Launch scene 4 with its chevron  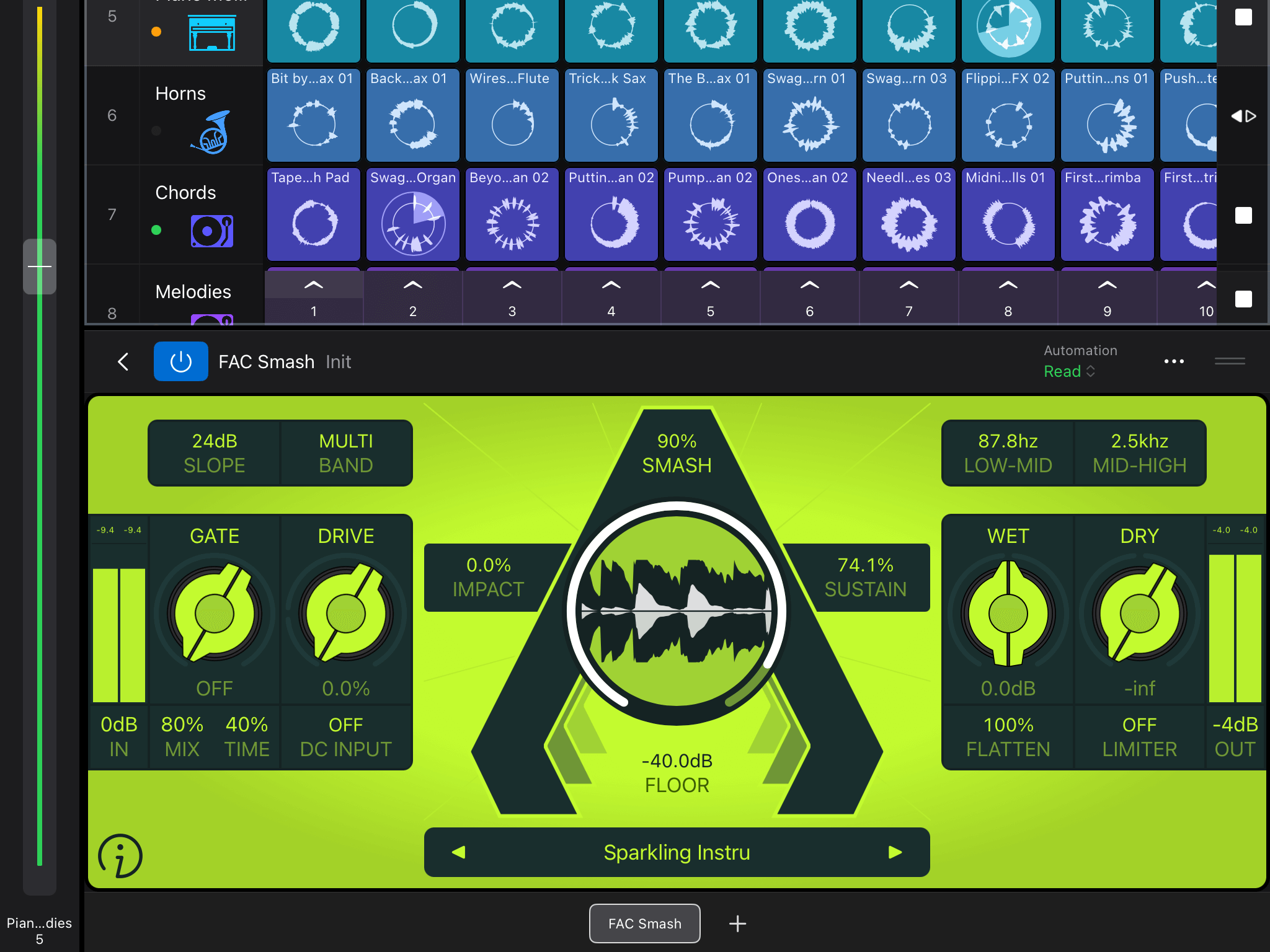pos(611,285)
